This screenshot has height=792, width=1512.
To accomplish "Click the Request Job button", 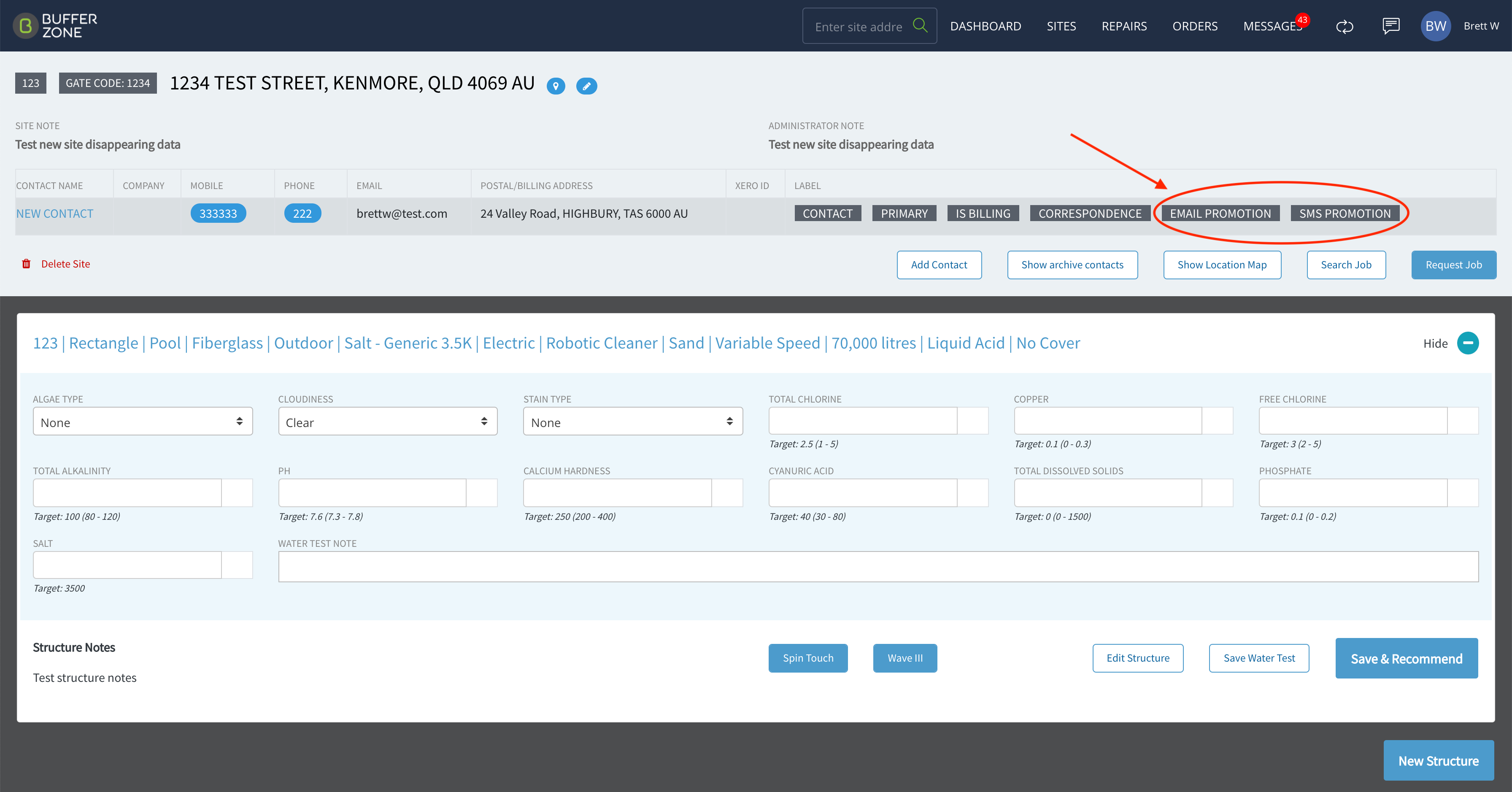I will point(1453,265).
